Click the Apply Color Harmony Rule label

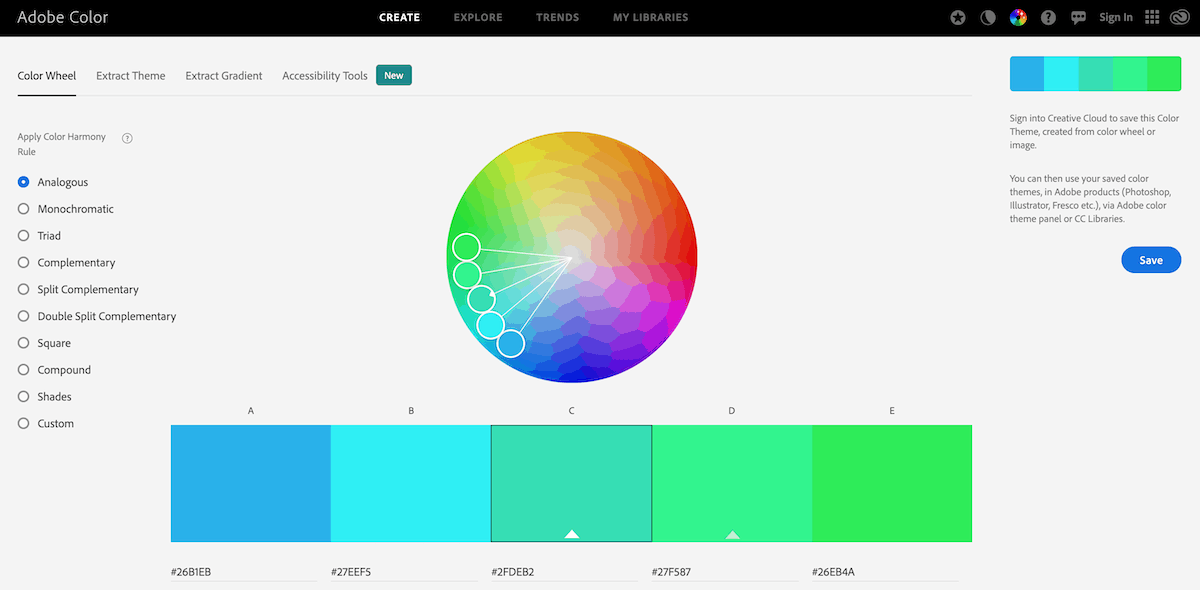tap(61, 144)
